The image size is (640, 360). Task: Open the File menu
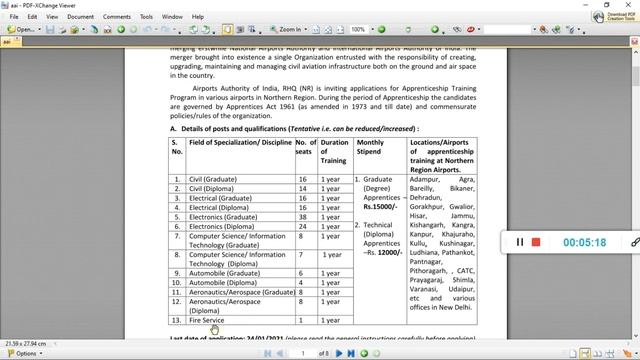coord(14,17)
